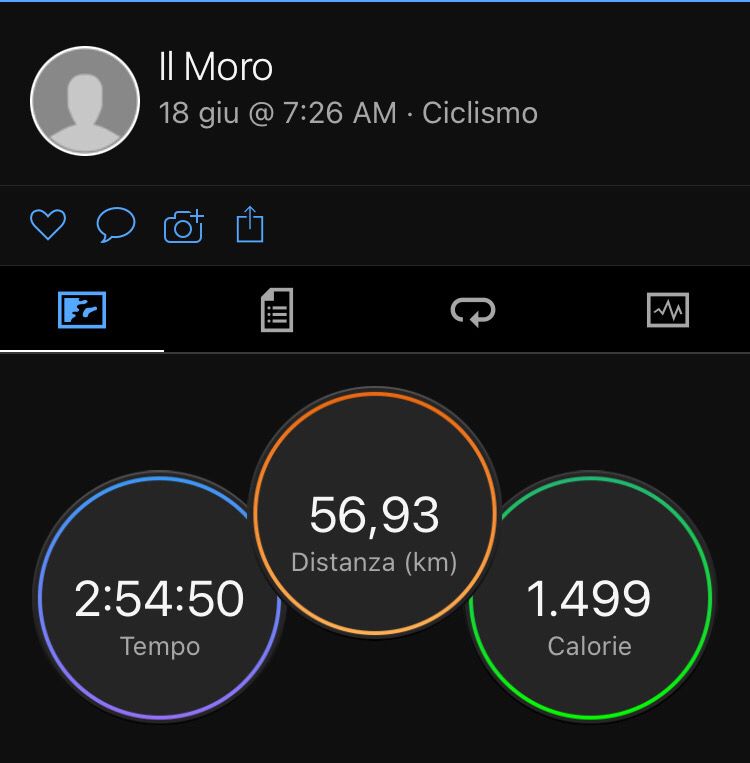The image size is (750, 763).
Task: Tap the 18 giu @ 7:26 AM date
Action: 277,113
